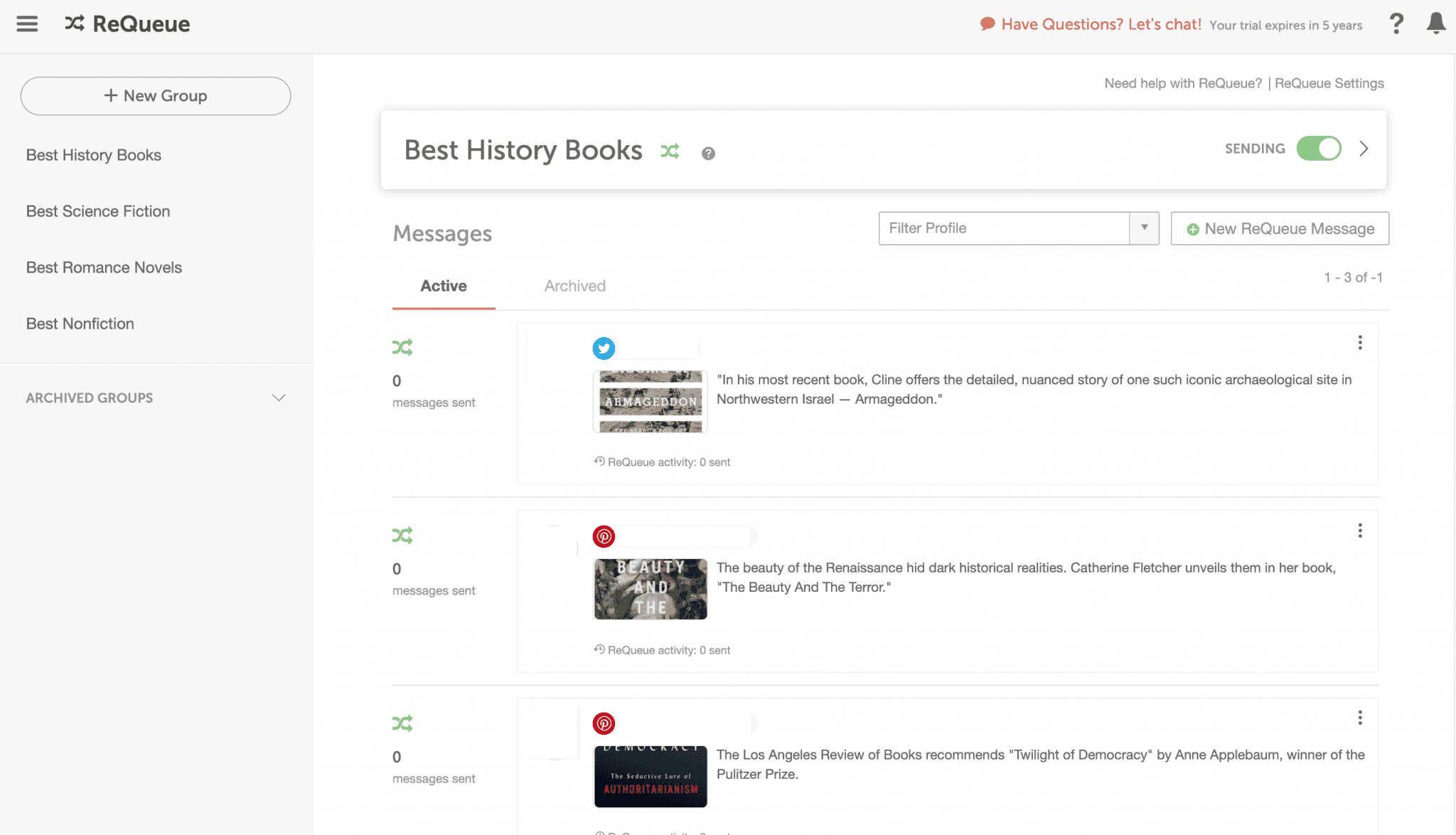
Task: Open the ReQueue Settings link
Action: click(1329, 83)
